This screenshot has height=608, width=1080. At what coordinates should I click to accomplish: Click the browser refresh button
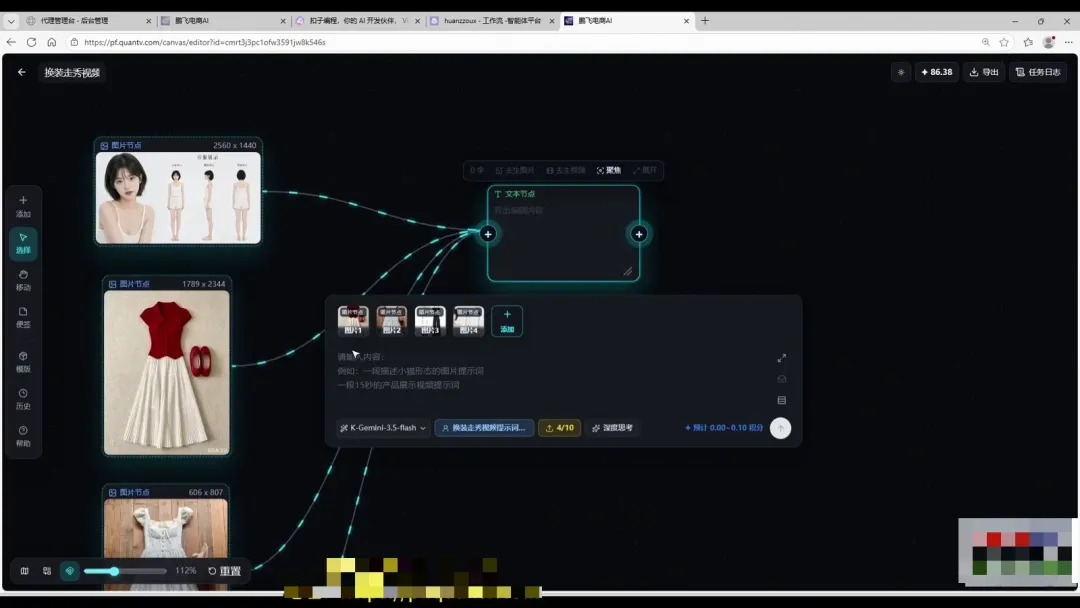coord(31,42)
